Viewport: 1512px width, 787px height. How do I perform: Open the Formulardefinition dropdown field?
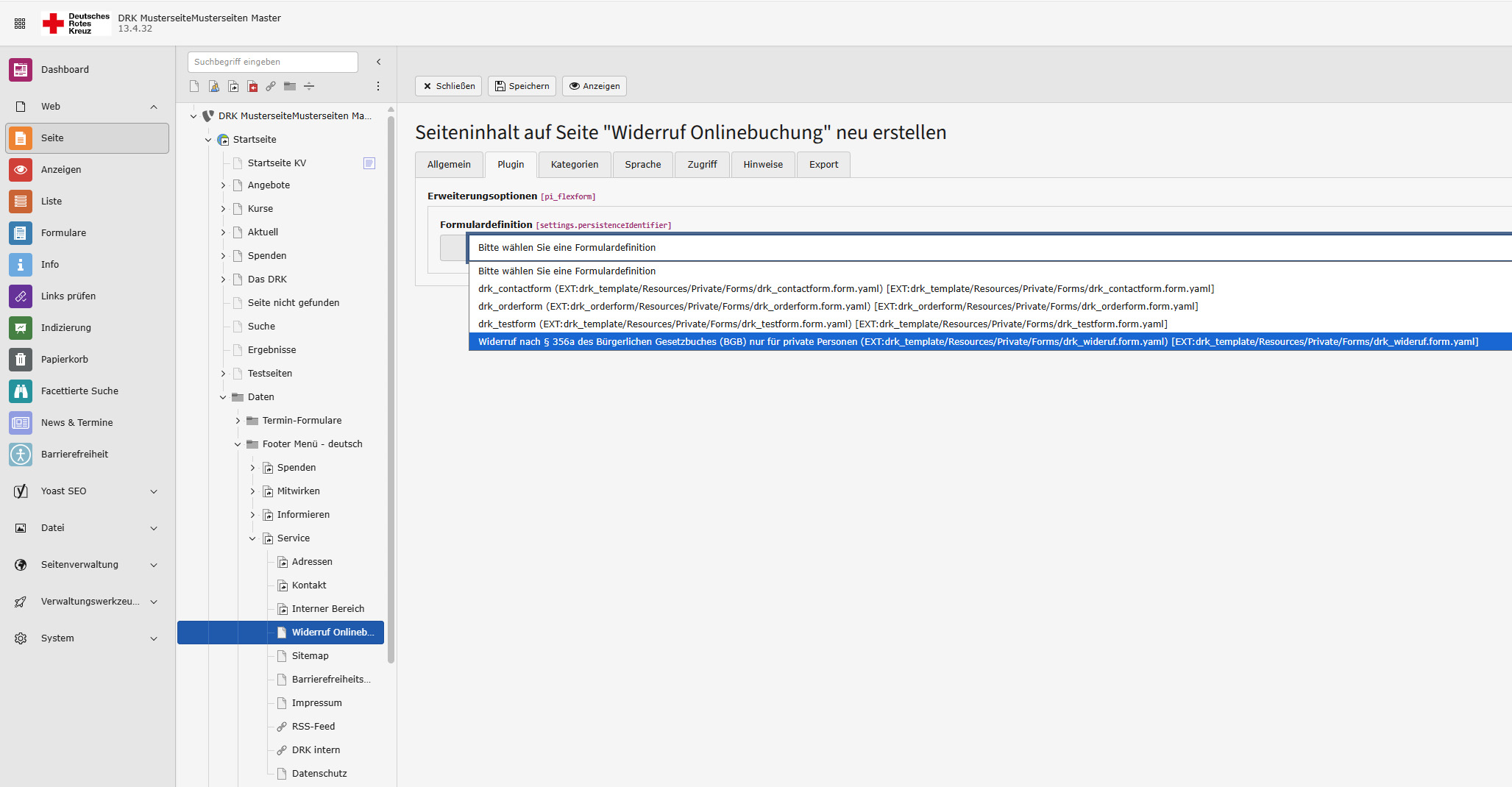coord(990,248)
